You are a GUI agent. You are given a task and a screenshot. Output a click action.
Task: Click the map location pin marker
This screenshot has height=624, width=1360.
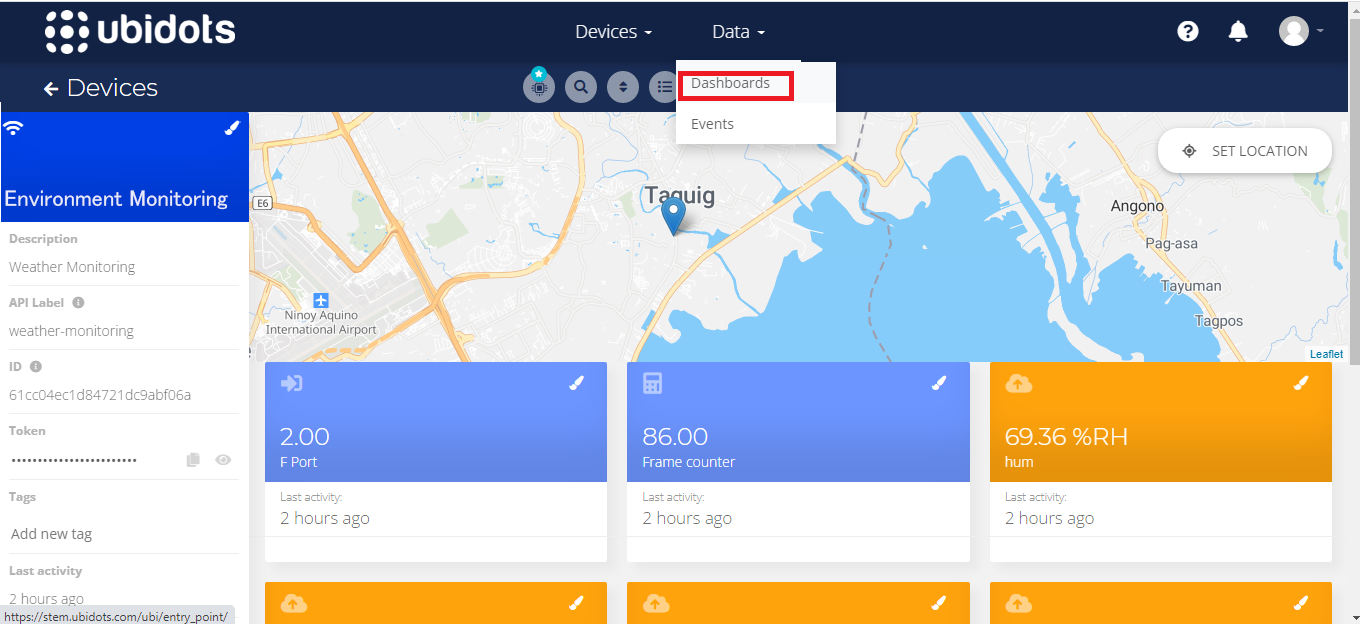pyautogui.click(x=674, y=214)
